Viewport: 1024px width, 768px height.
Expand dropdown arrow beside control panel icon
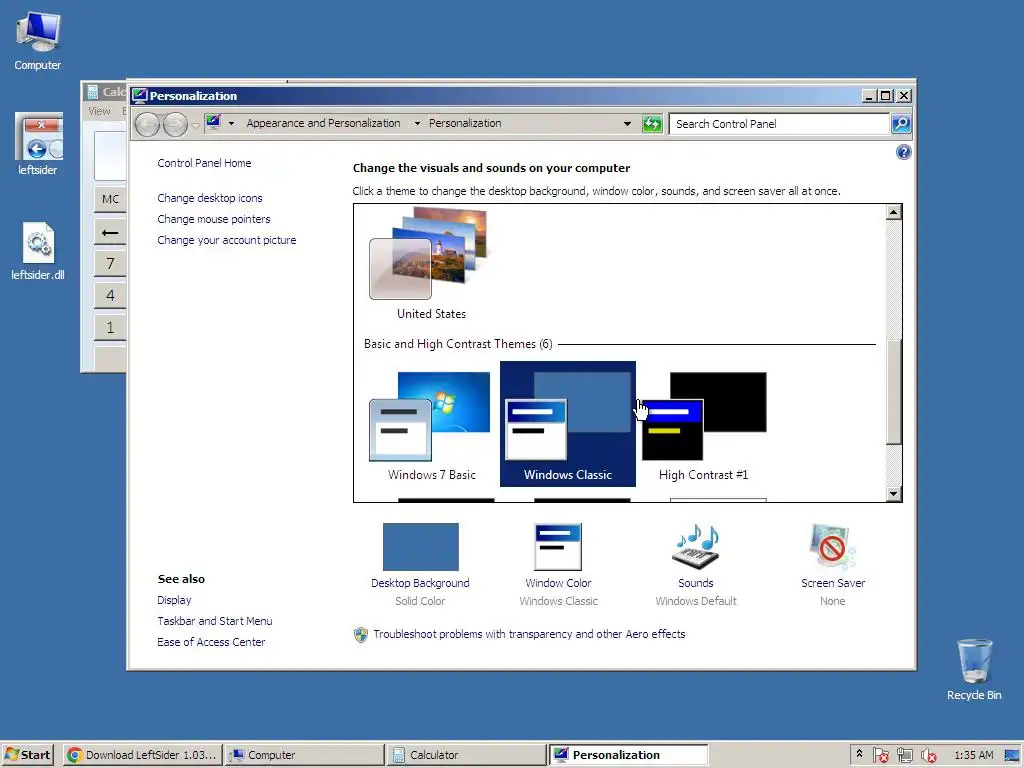231,123
